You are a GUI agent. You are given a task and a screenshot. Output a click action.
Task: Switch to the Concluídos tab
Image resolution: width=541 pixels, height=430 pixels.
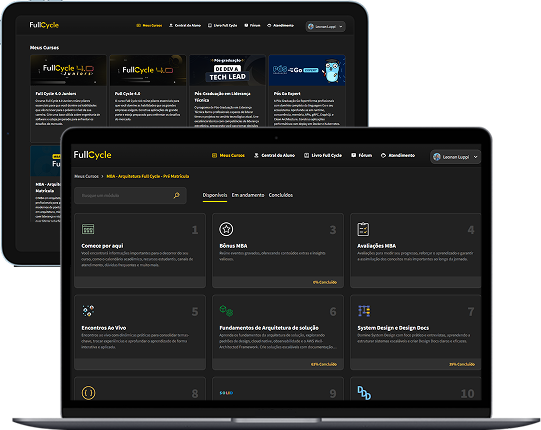[281, 195]
